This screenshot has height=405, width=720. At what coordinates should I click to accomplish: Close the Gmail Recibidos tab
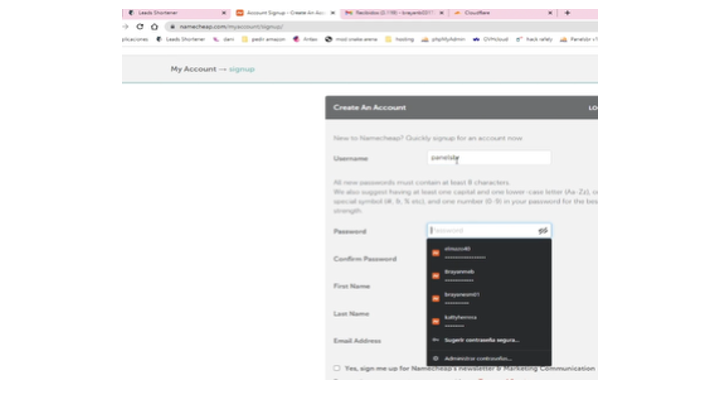pyautogui.click(x=441, y=13)
